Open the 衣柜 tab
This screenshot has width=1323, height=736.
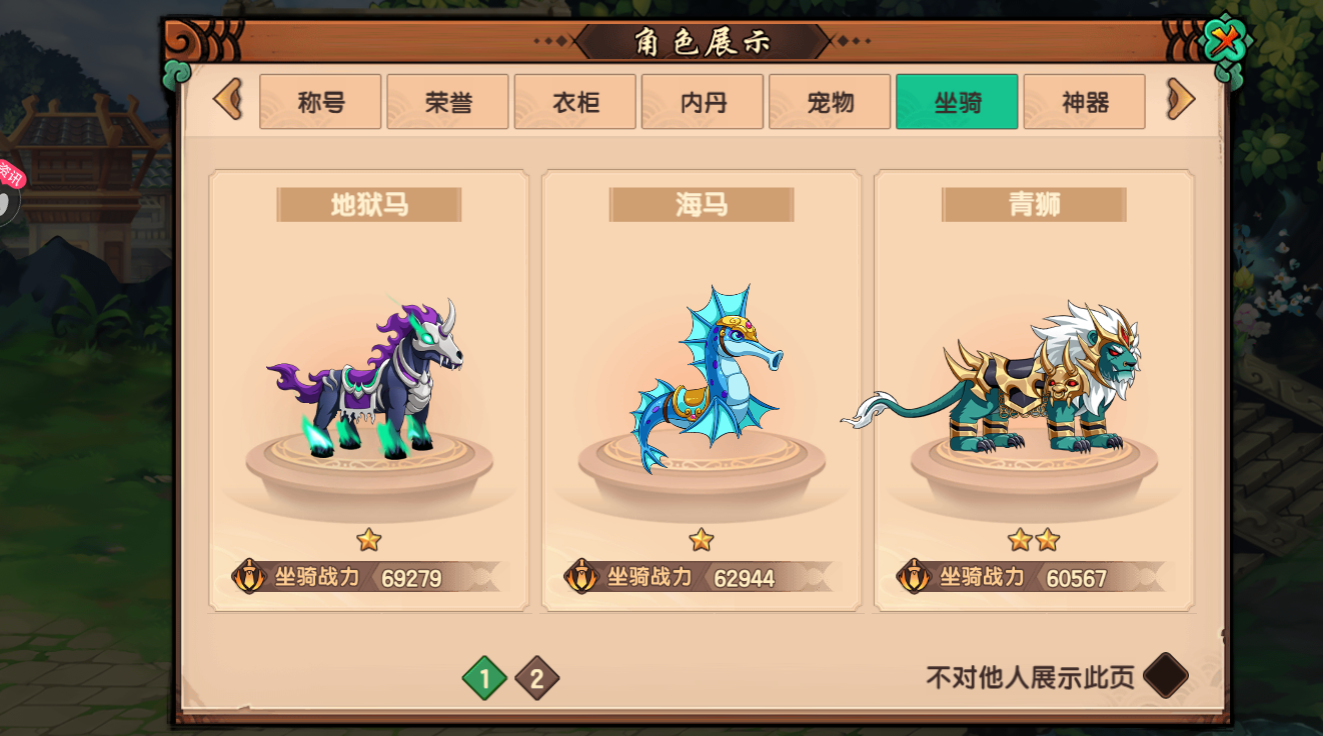575,102
